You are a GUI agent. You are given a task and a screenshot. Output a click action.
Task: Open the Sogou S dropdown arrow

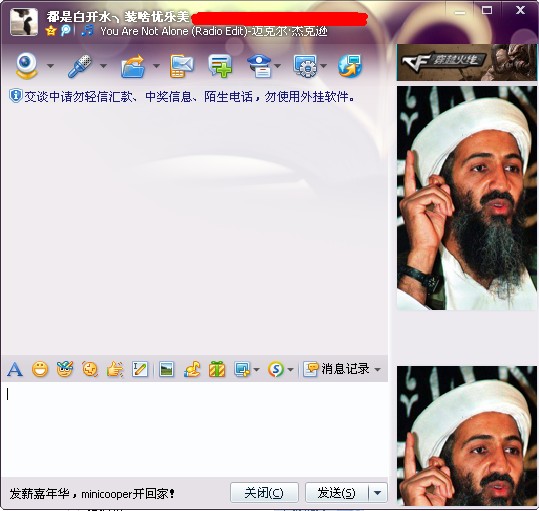click(x=290, y=370)
